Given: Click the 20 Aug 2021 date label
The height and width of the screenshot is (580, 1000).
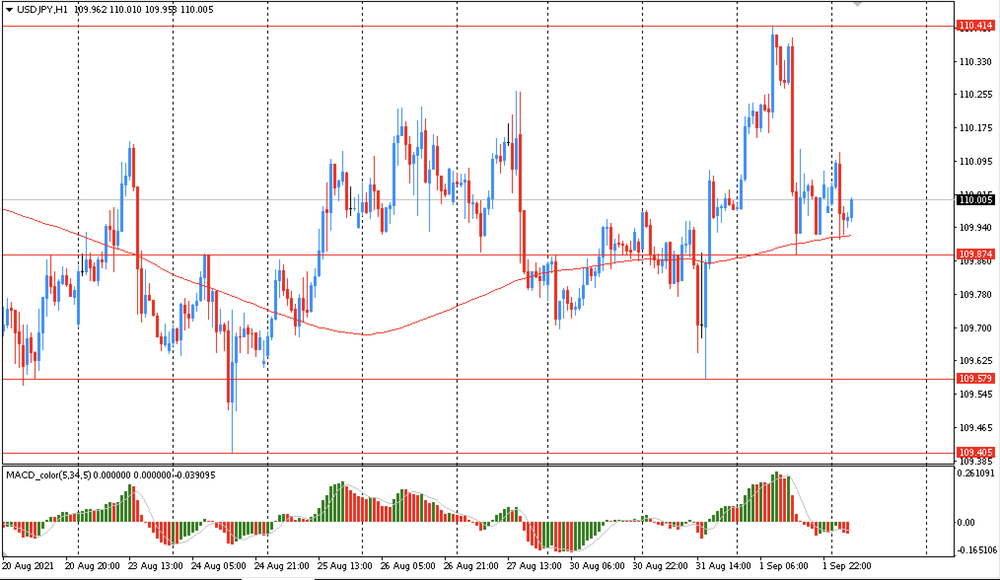Looking at the screenshot, I should 28,566.
